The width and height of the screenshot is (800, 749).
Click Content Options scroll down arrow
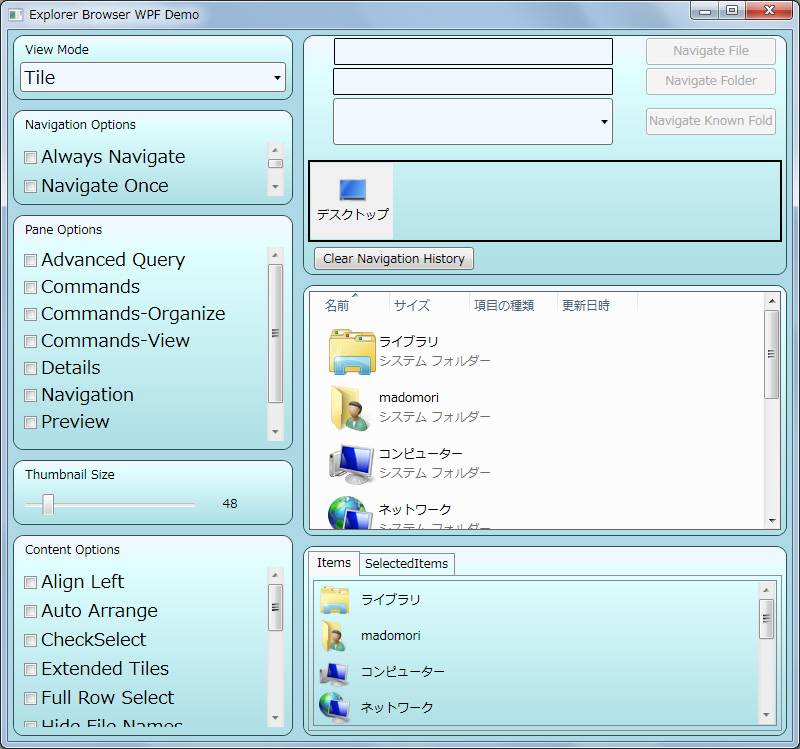coord(275,717)
